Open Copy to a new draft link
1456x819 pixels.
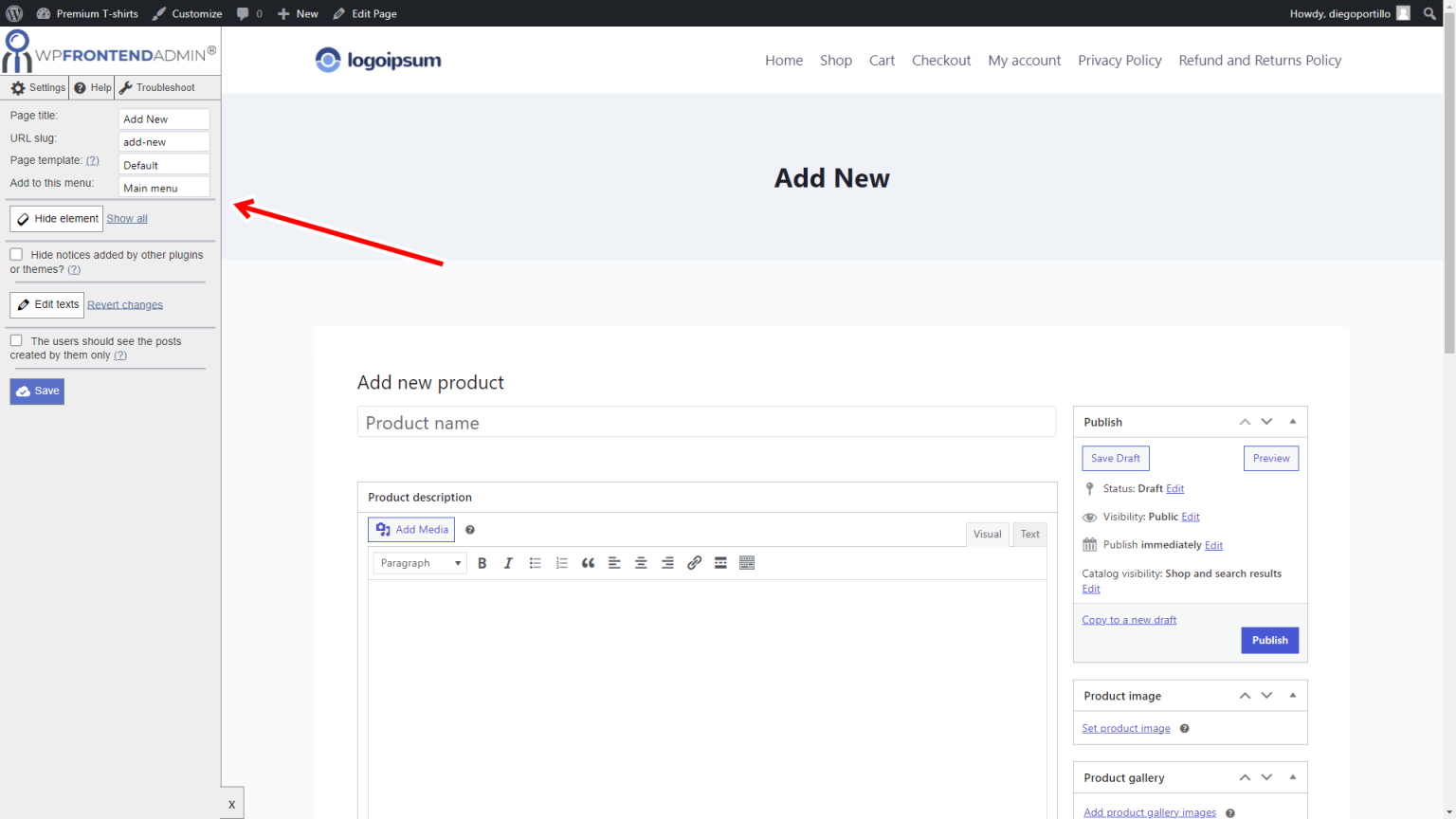point(1128,619)
